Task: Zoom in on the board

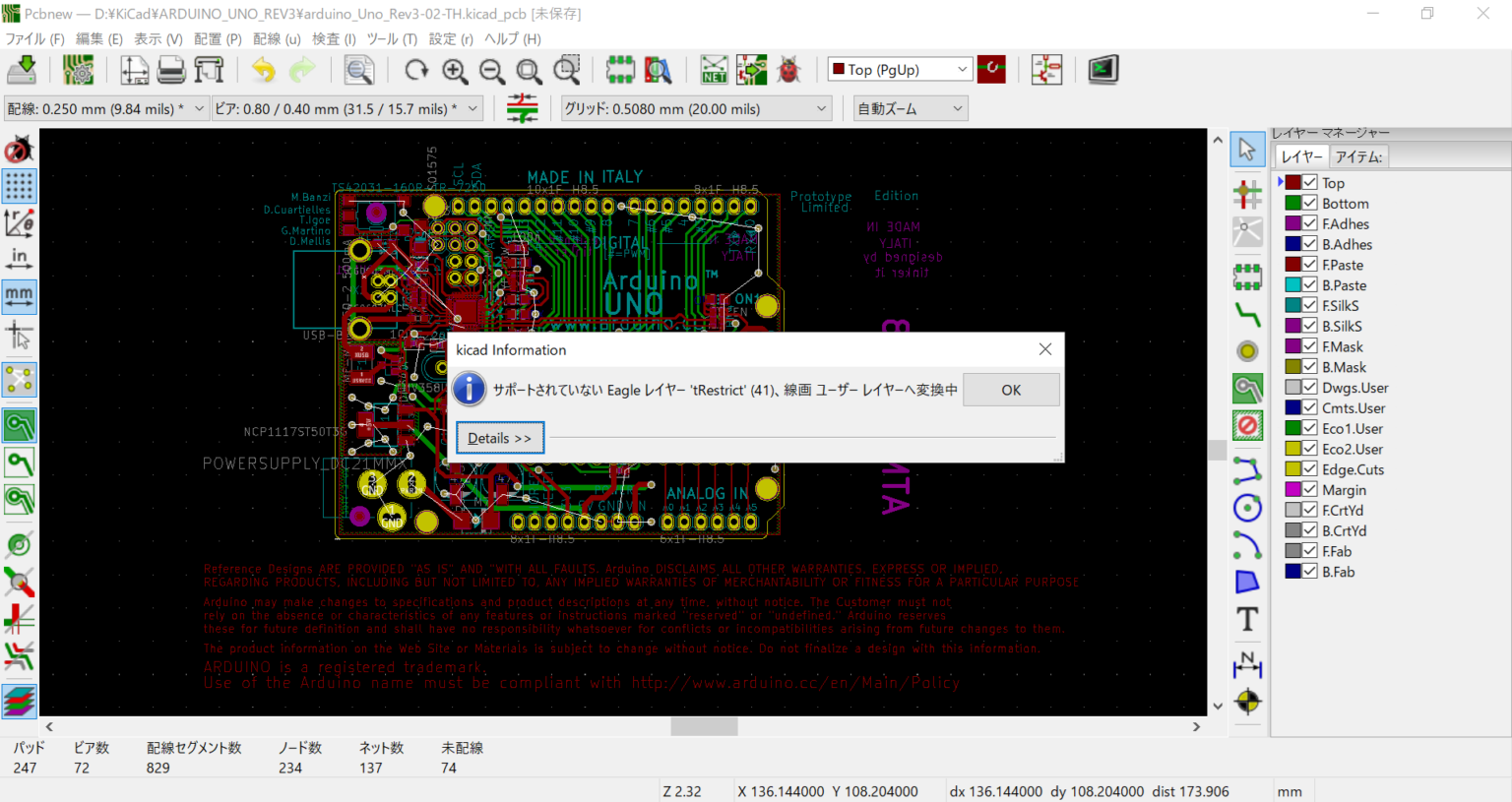Action: tap(455, 70)
